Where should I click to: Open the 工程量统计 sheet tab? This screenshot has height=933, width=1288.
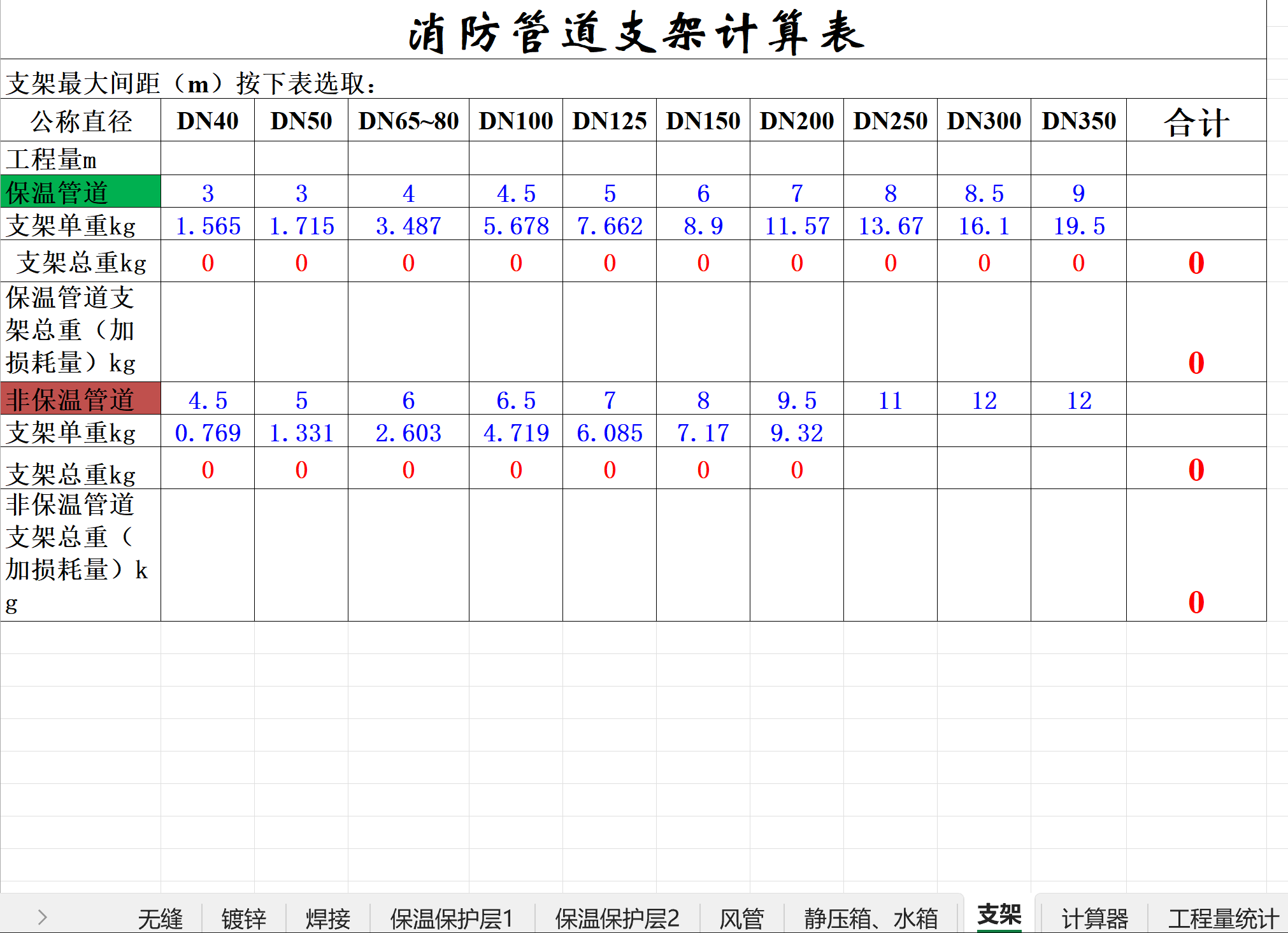pos(1222,918)
